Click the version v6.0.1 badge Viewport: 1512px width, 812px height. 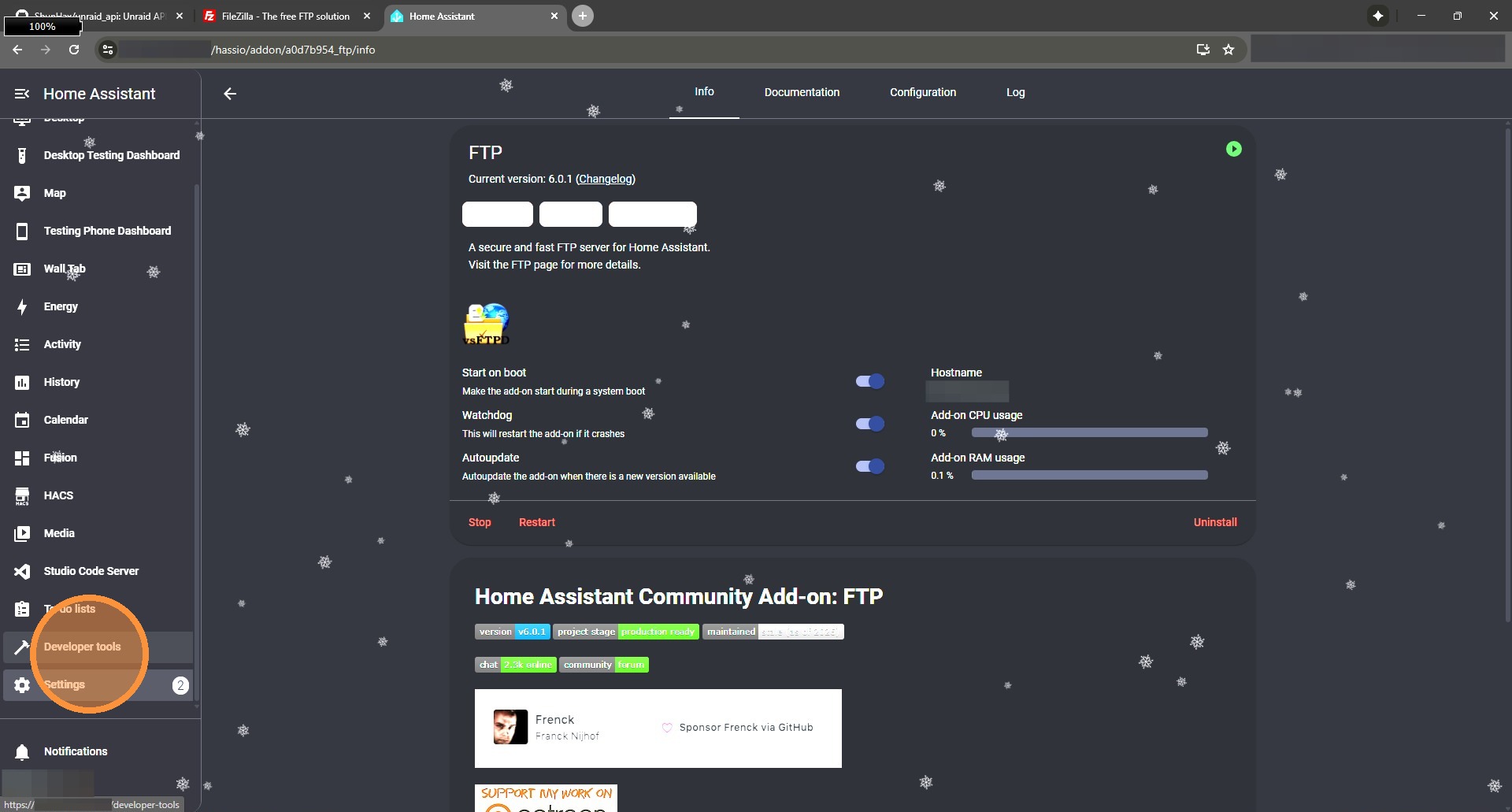[x=512, y=632]
